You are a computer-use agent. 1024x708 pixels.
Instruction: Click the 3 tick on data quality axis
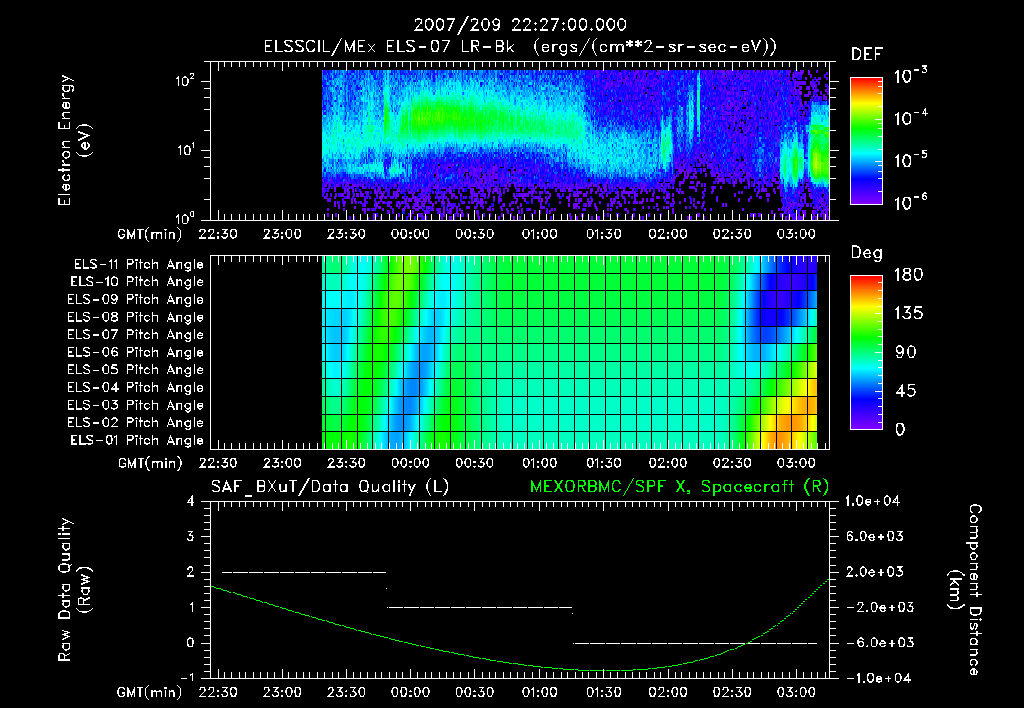191,537
